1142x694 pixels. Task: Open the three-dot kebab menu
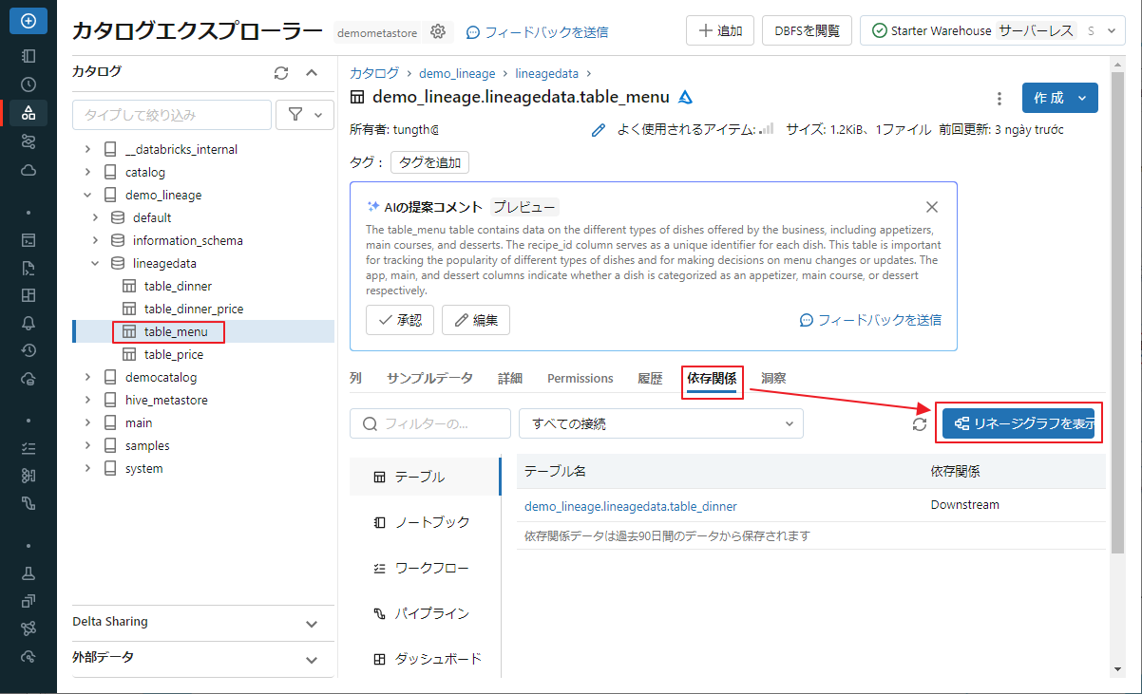pyautogui.click(x=999, y=98)
